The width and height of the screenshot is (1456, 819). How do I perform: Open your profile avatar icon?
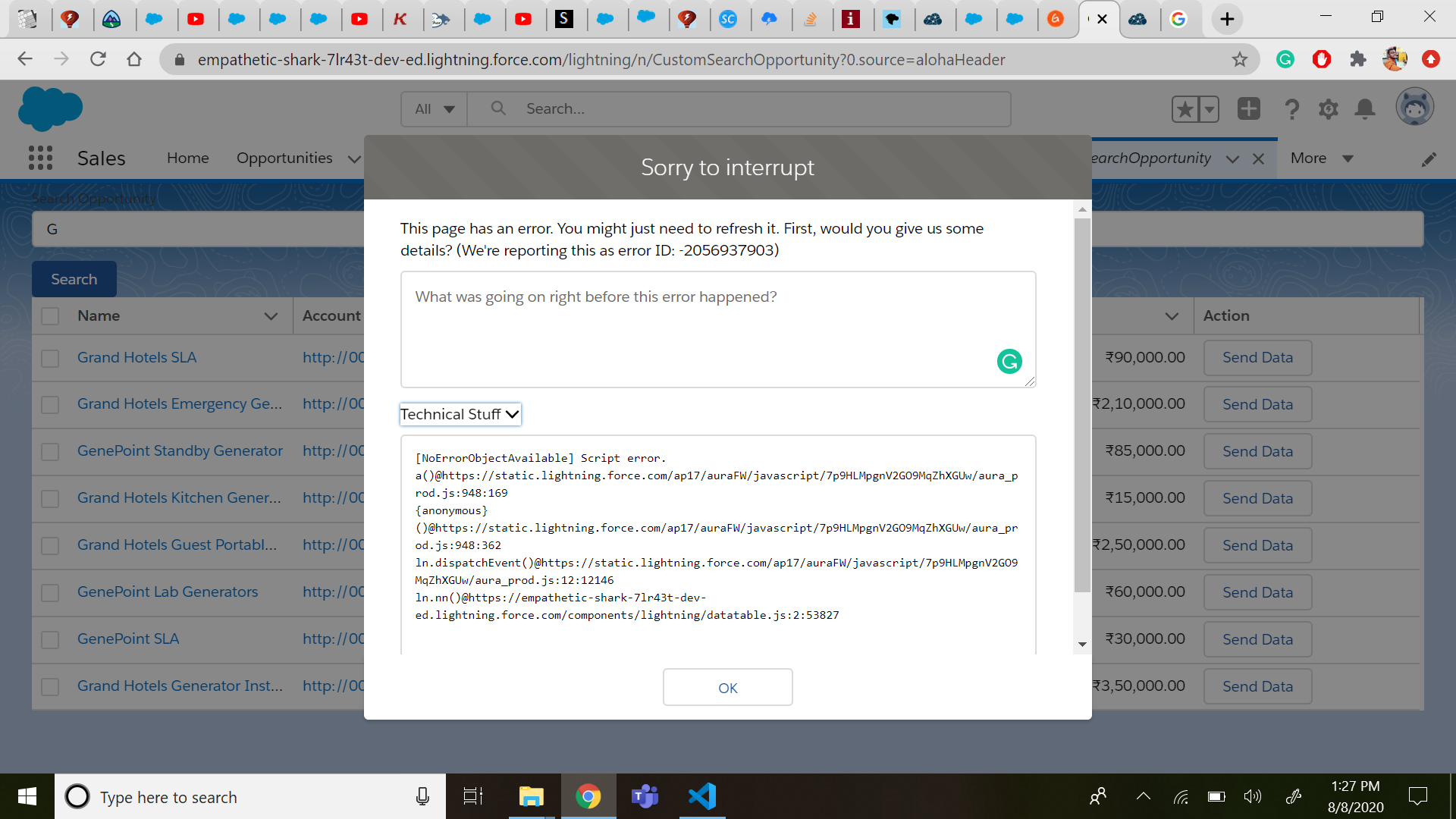pos(1414,107)
